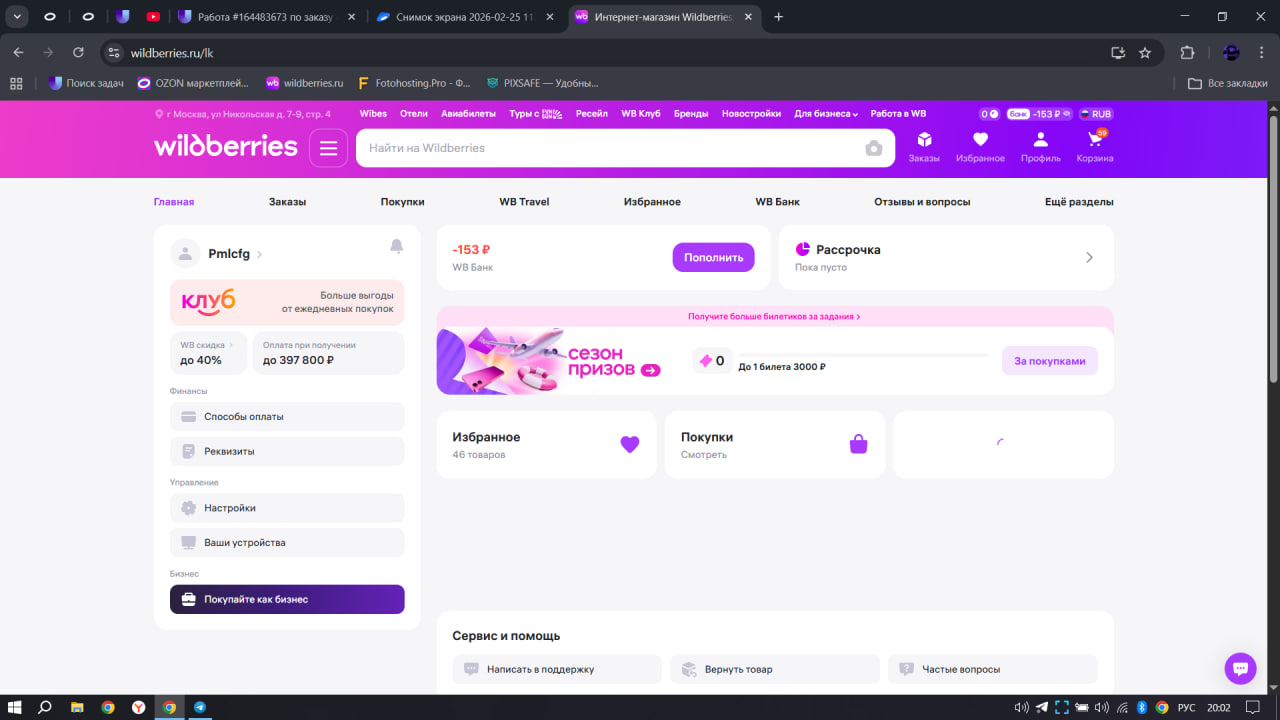The width and height of the screenshot is (1280, 720).
Task: Click the Windows Start button
Action: point(14,707)
